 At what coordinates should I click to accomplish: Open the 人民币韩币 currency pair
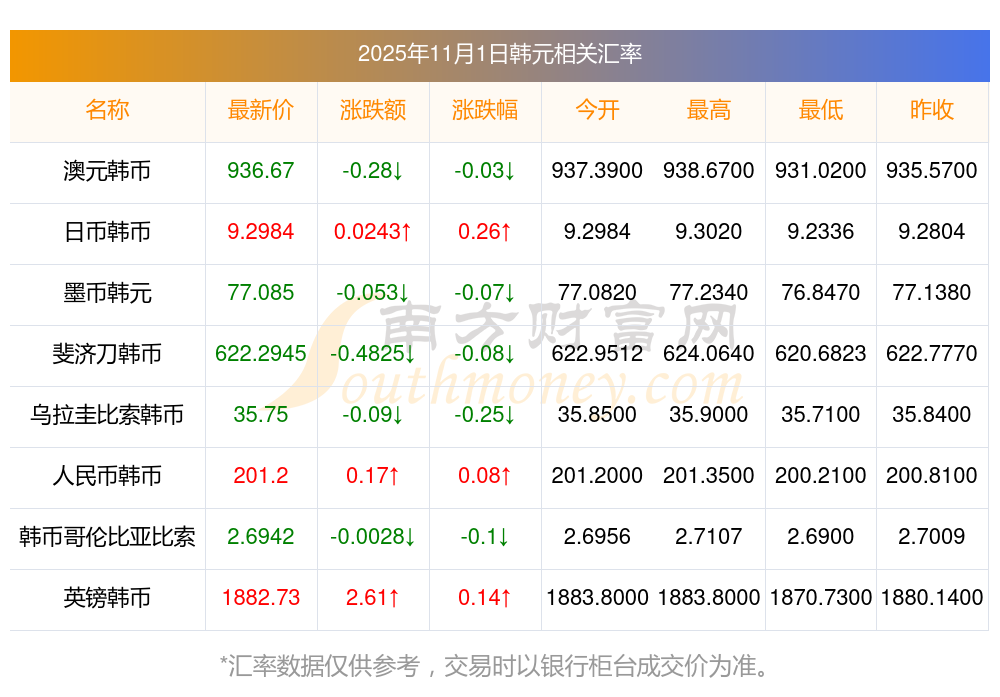coord(107,476)
